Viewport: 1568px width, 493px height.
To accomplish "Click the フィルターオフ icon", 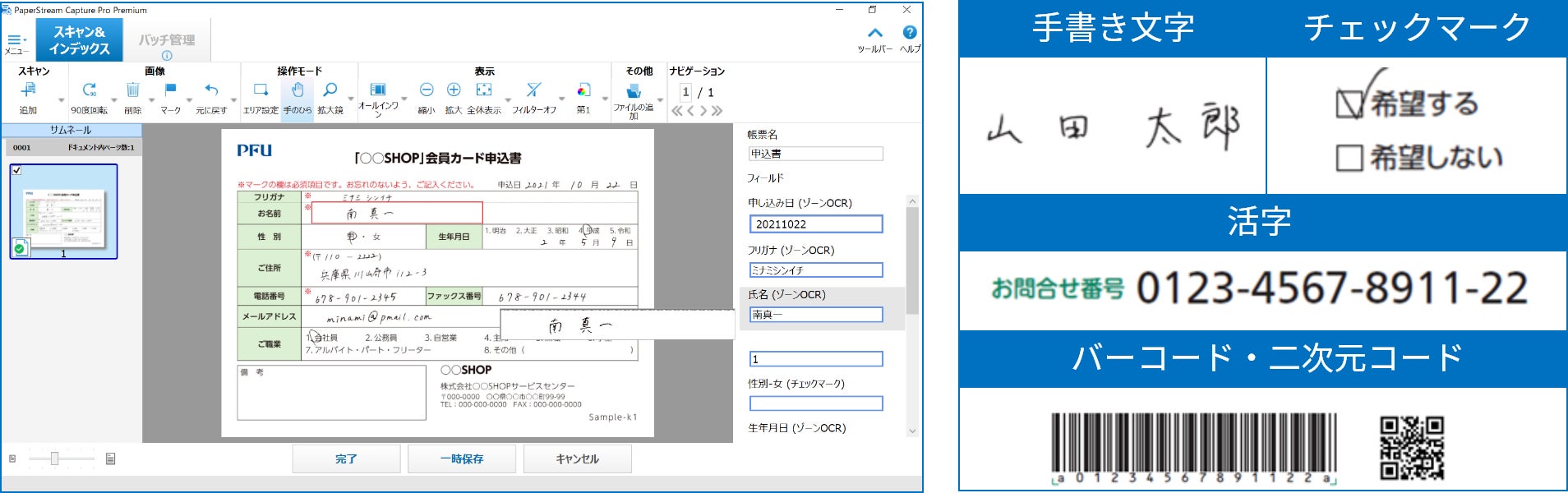I will click(534, 90).
